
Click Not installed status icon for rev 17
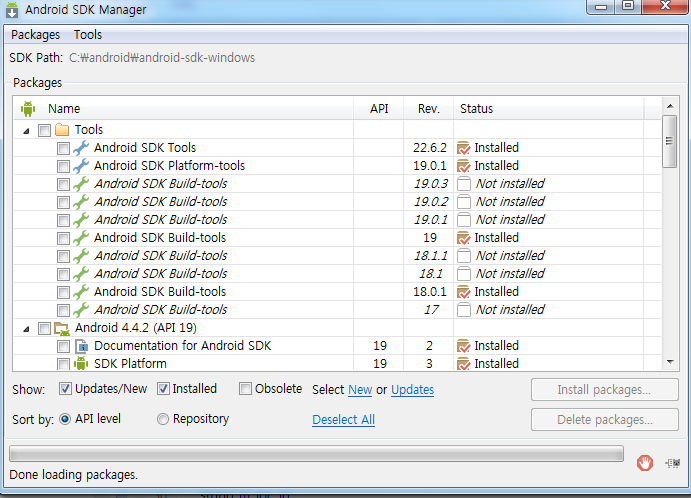click(464, 310)
